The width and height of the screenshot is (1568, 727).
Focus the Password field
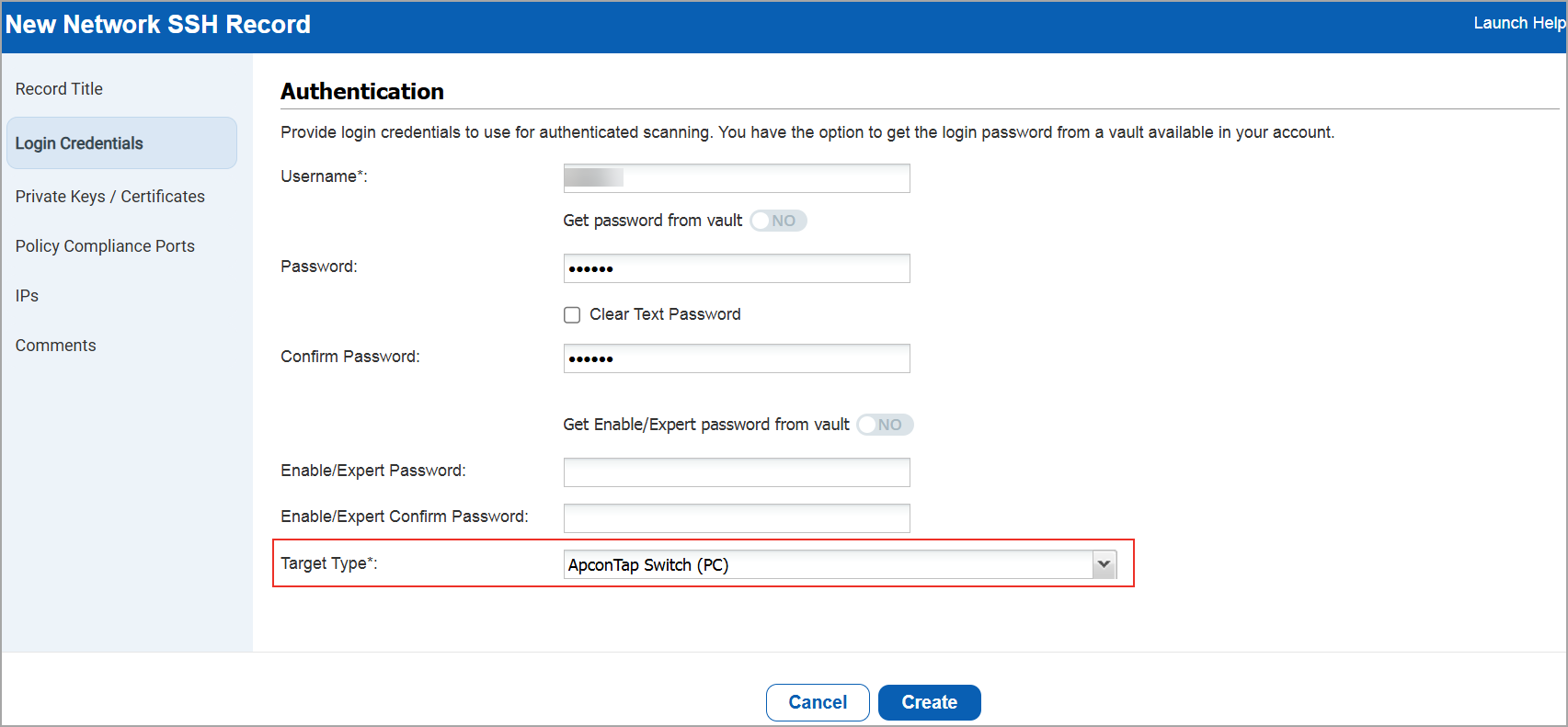click(736, 268)
